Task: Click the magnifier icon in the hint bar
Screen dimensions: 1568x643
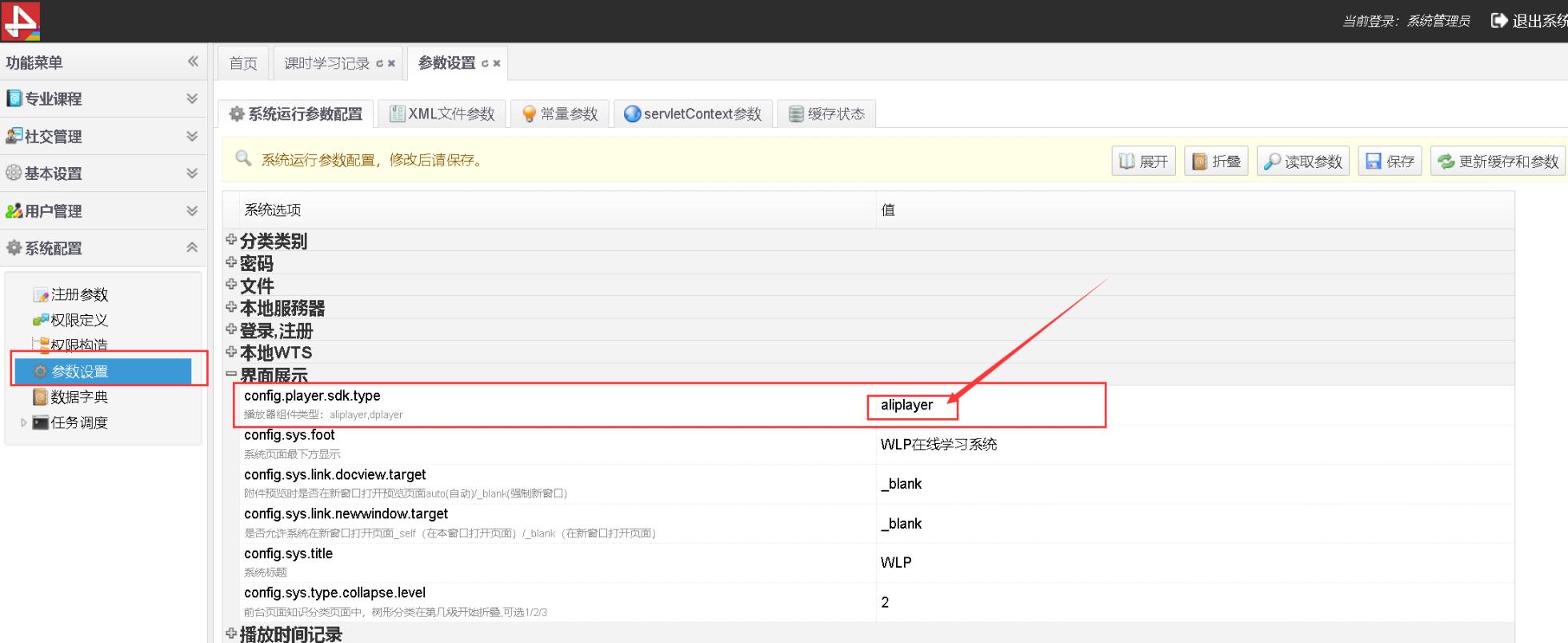Action: pos(243,158)
